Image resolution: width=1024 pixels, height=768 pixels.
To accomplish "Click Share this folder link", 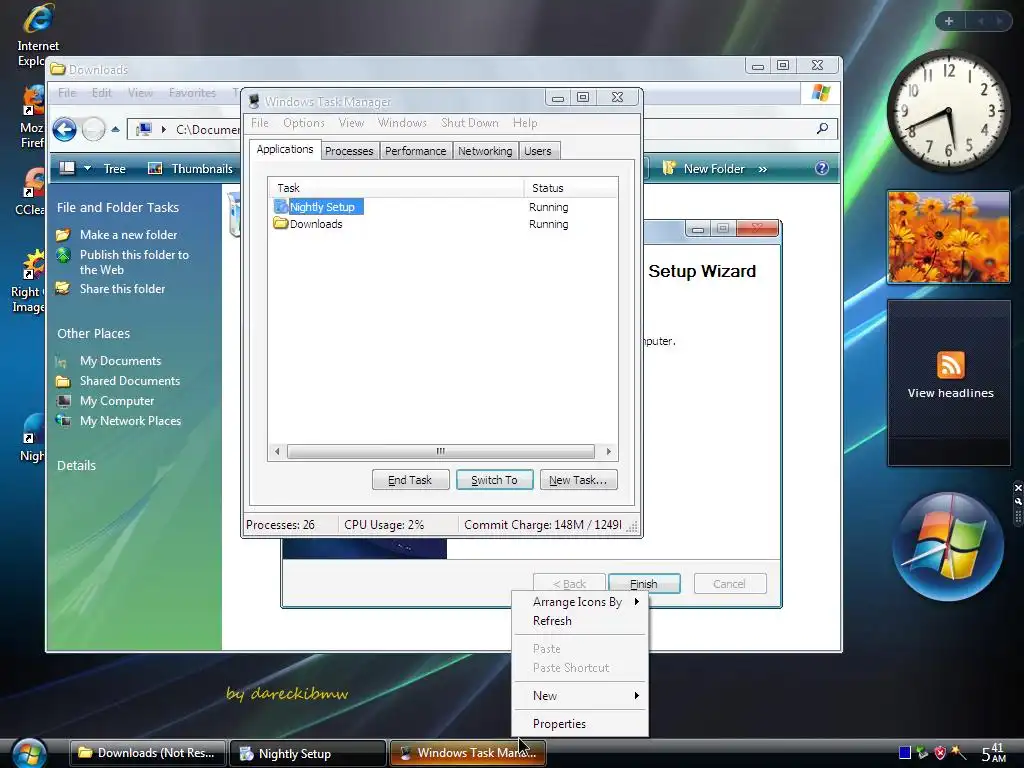I will tap(122, 289).
